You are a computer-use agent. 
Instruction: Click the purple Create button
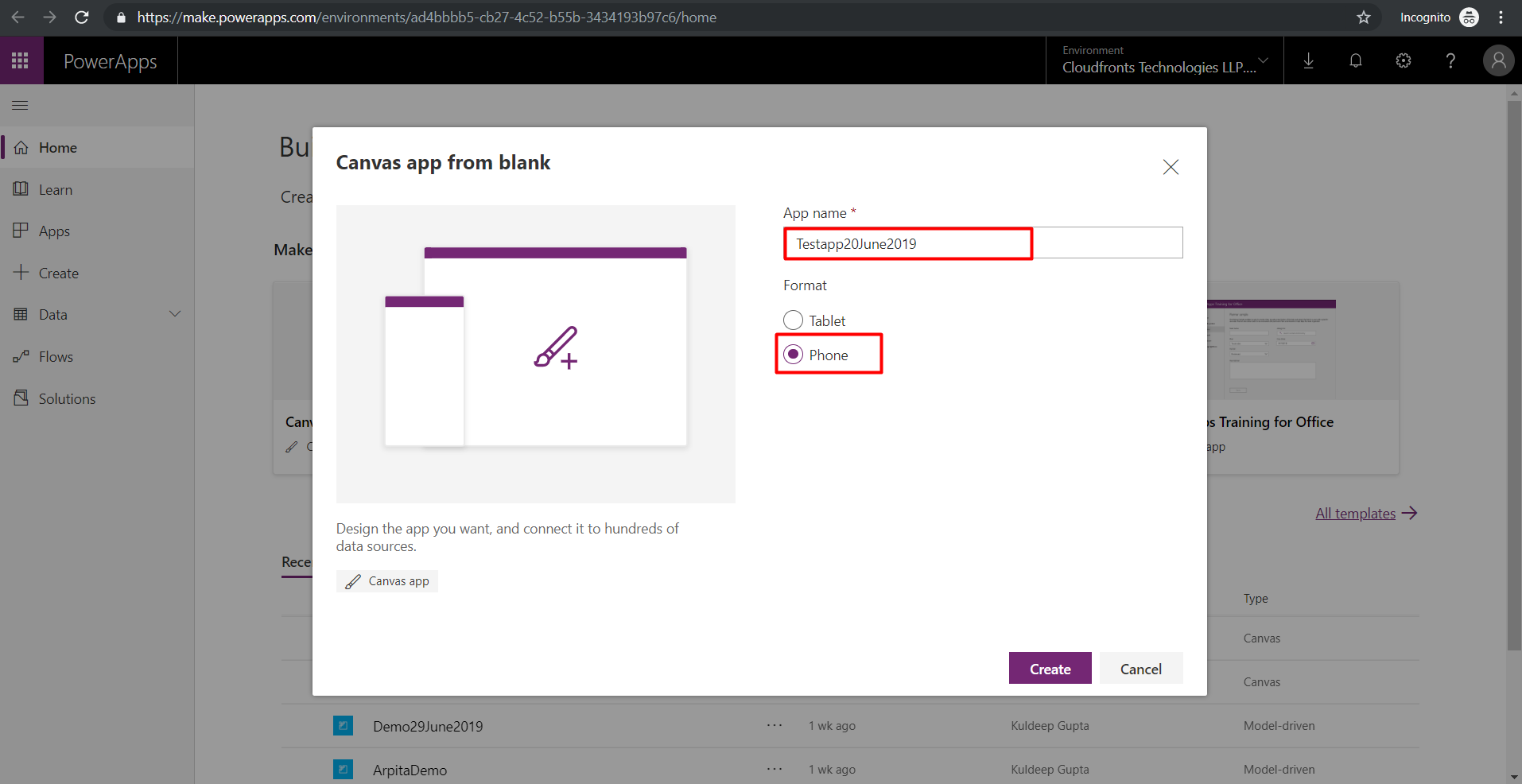pyautogui.click(x=1050, y=669)
